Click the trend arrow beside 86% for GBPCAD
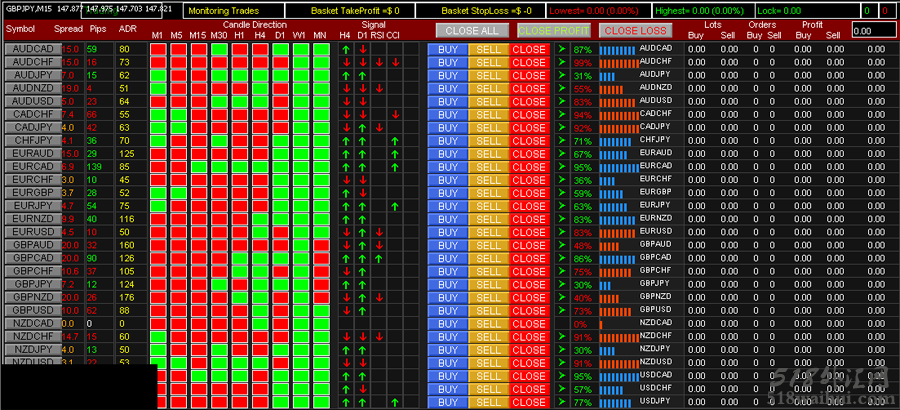The height and width of the screenshot is (410, 900). tap(562, 258)
